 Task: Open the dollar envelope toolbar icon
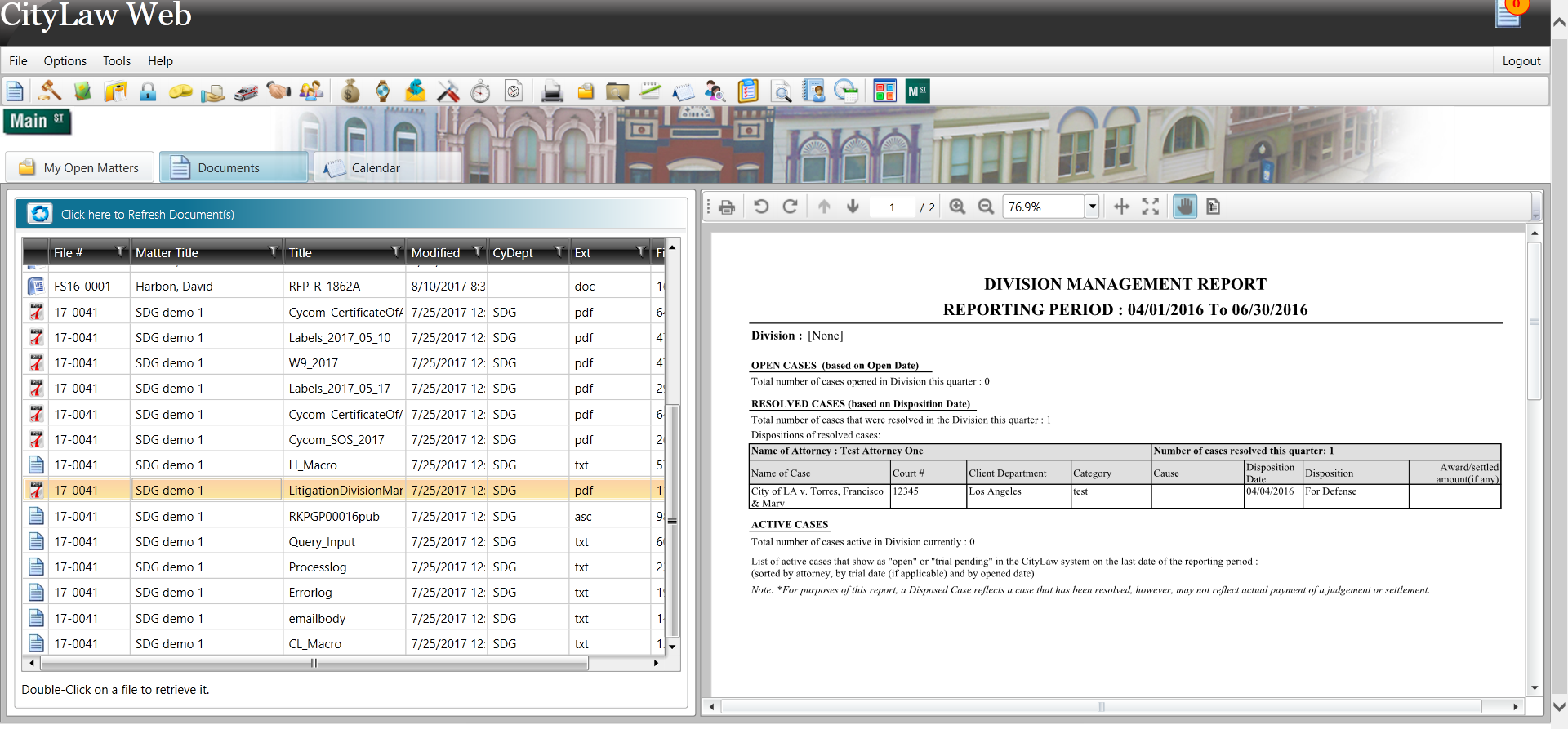coord(415,91)
